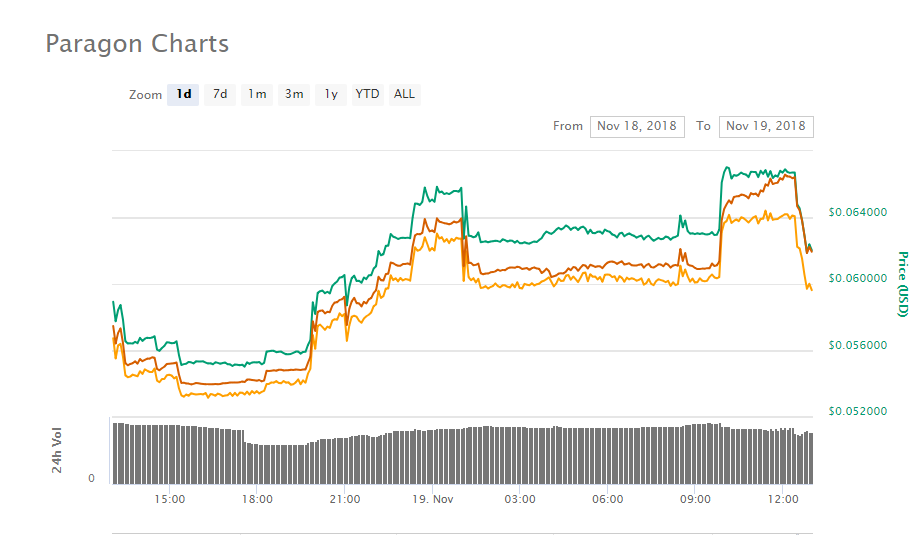This screenshot has height=535, width=918.
Task: Choose the 1y zoom option
Action: pyautogui.click(x=331, y=95)
